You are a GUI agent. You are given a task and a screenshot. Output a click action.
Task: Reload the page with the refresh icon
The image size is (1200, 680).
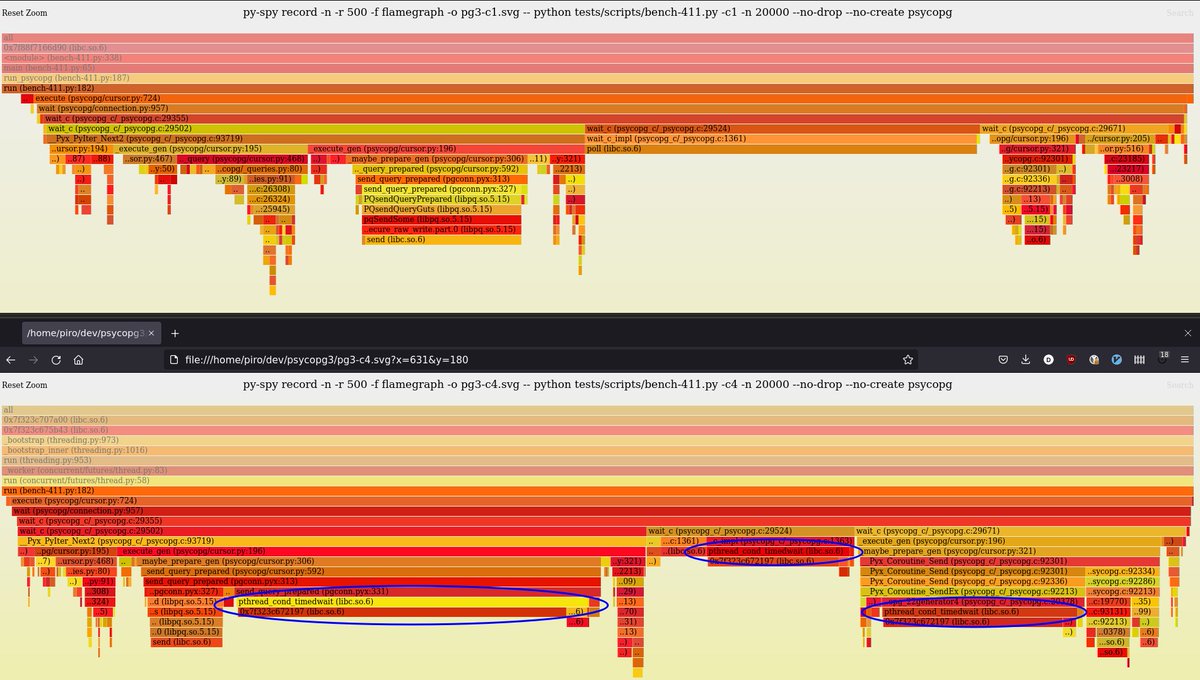55,359
